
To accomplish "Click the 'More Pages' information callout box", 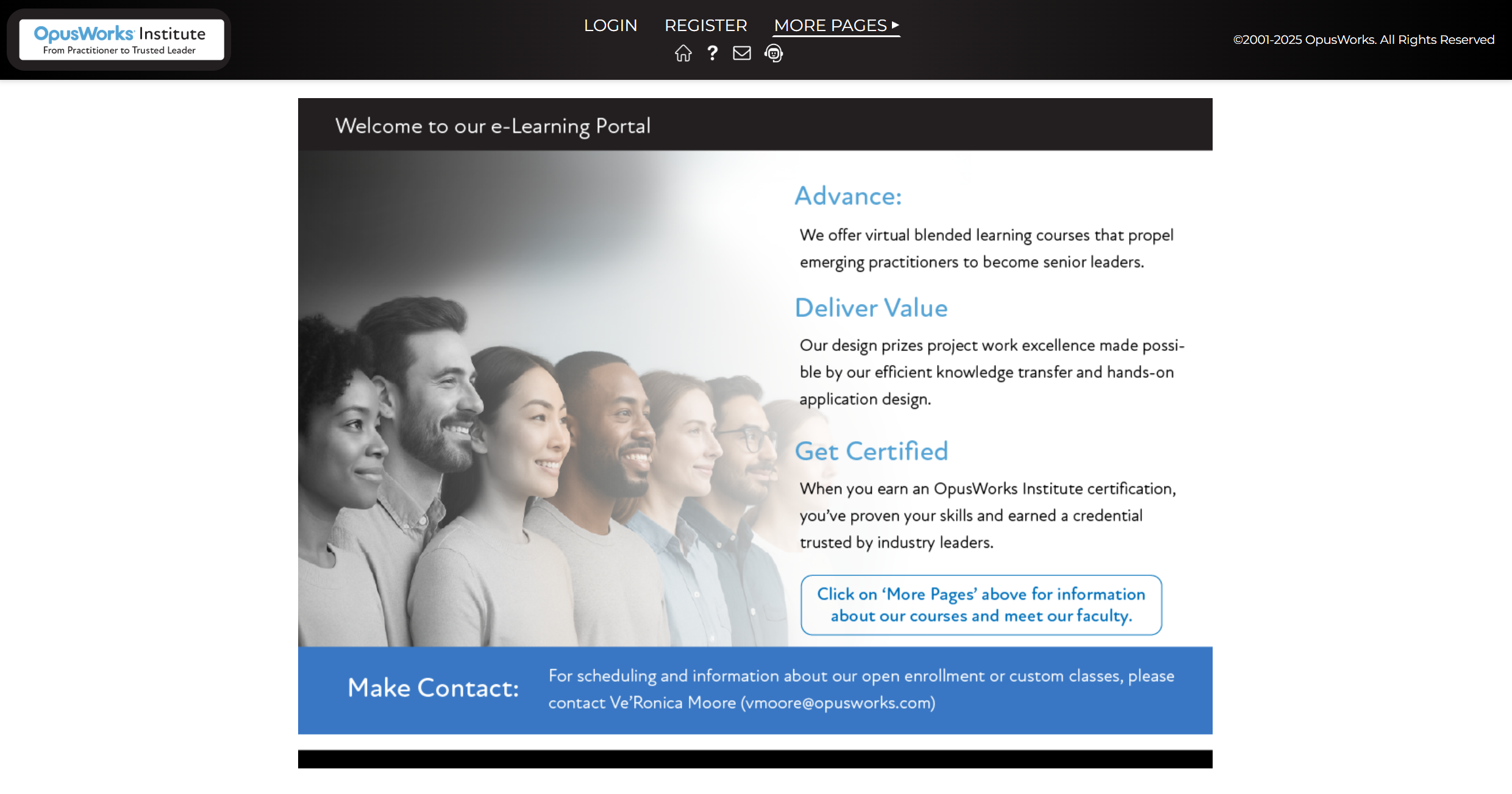I will pos(981,604).
